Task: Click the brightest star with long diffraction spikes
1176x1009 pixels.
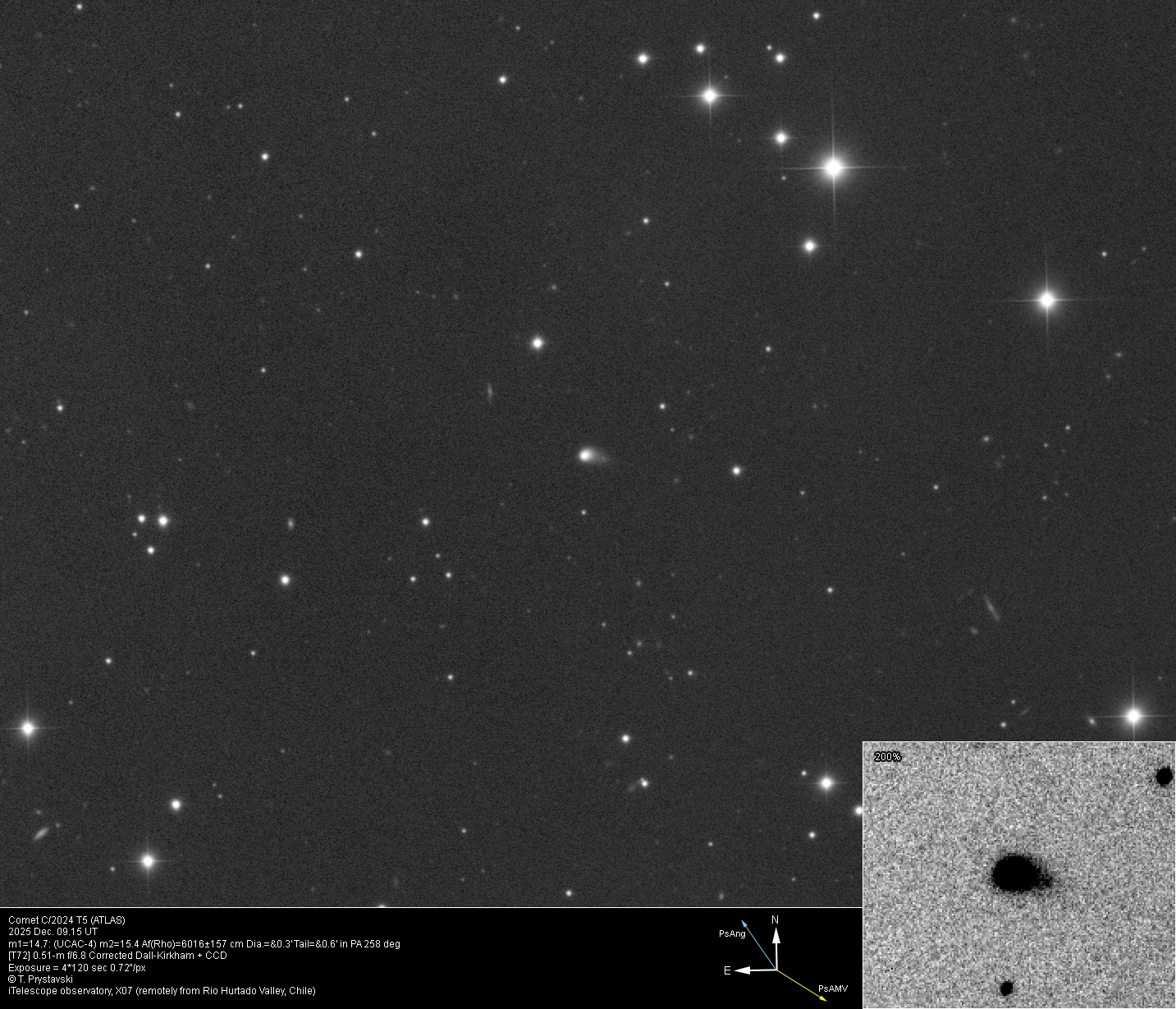Action: pos(833,167)
